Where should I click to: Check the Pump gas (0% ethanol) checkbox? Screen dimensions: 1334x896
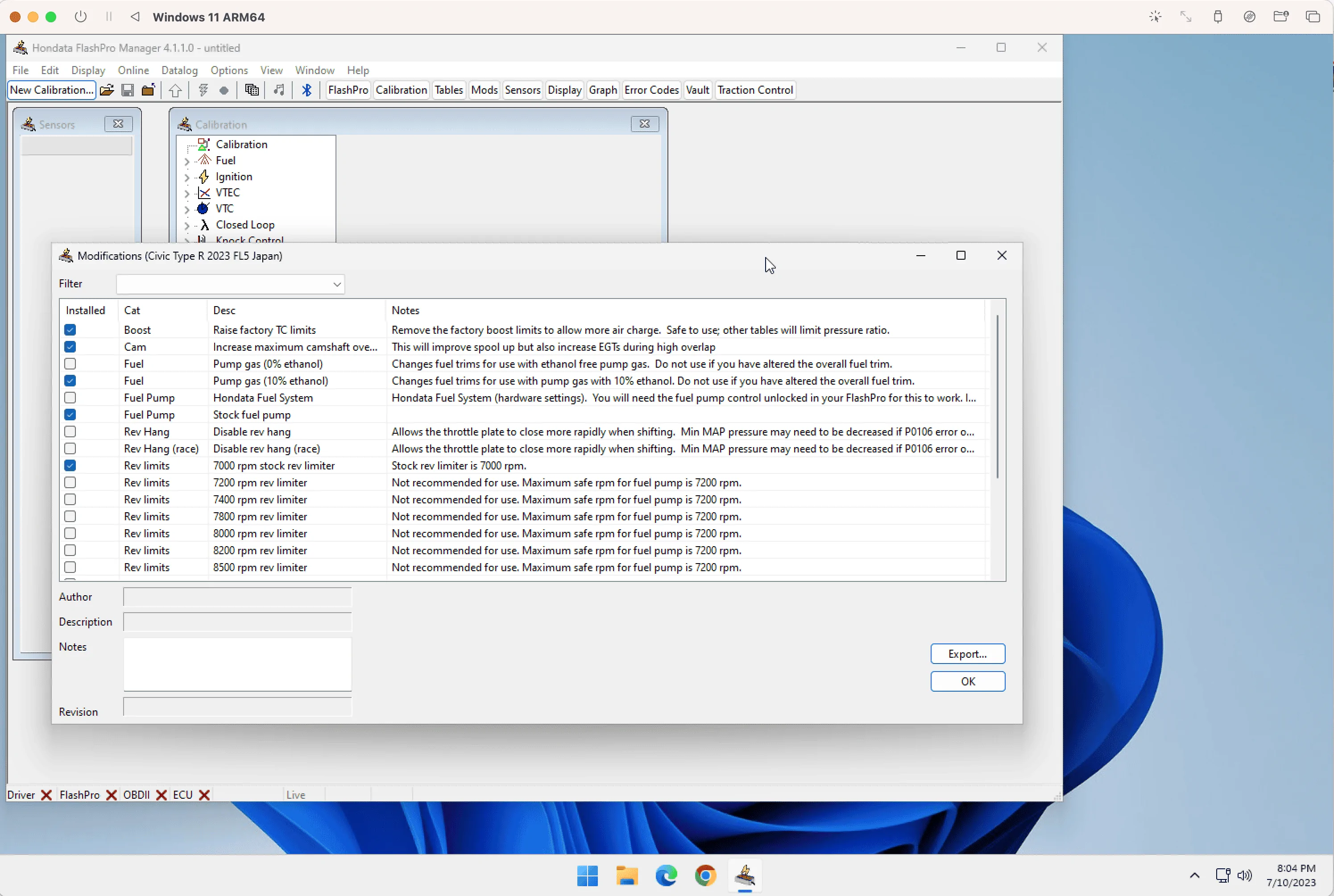(x=70, y=364)
